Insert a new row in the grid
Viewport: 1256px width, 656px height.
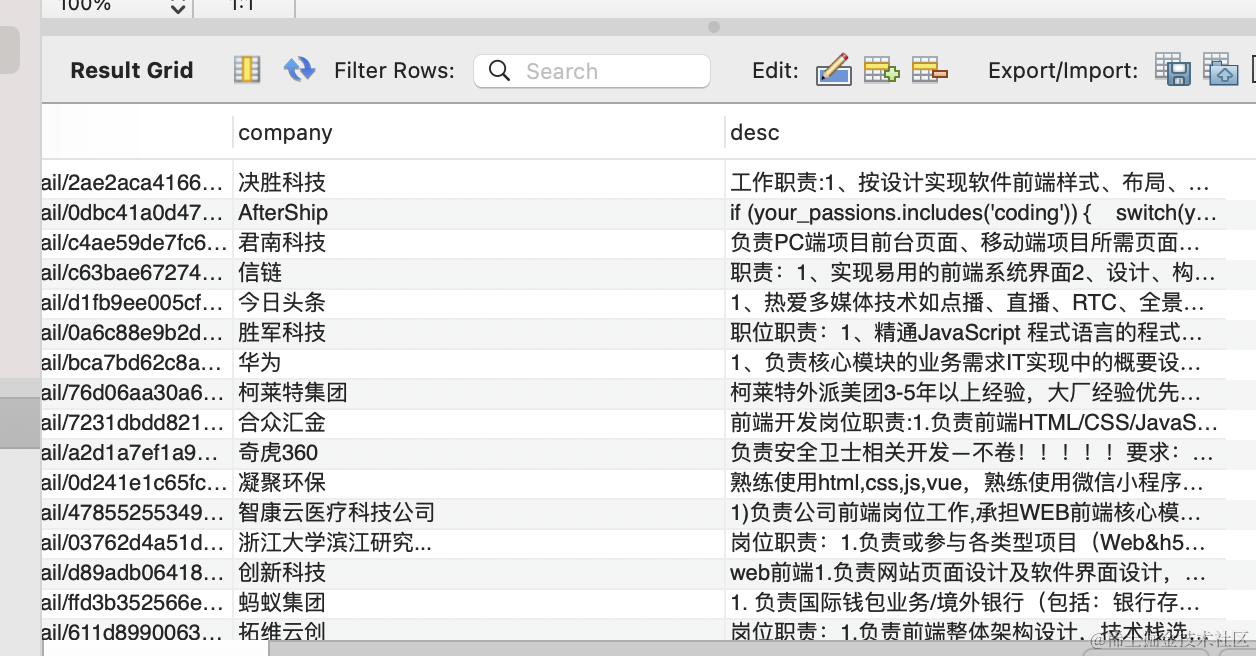coord(881,70)
